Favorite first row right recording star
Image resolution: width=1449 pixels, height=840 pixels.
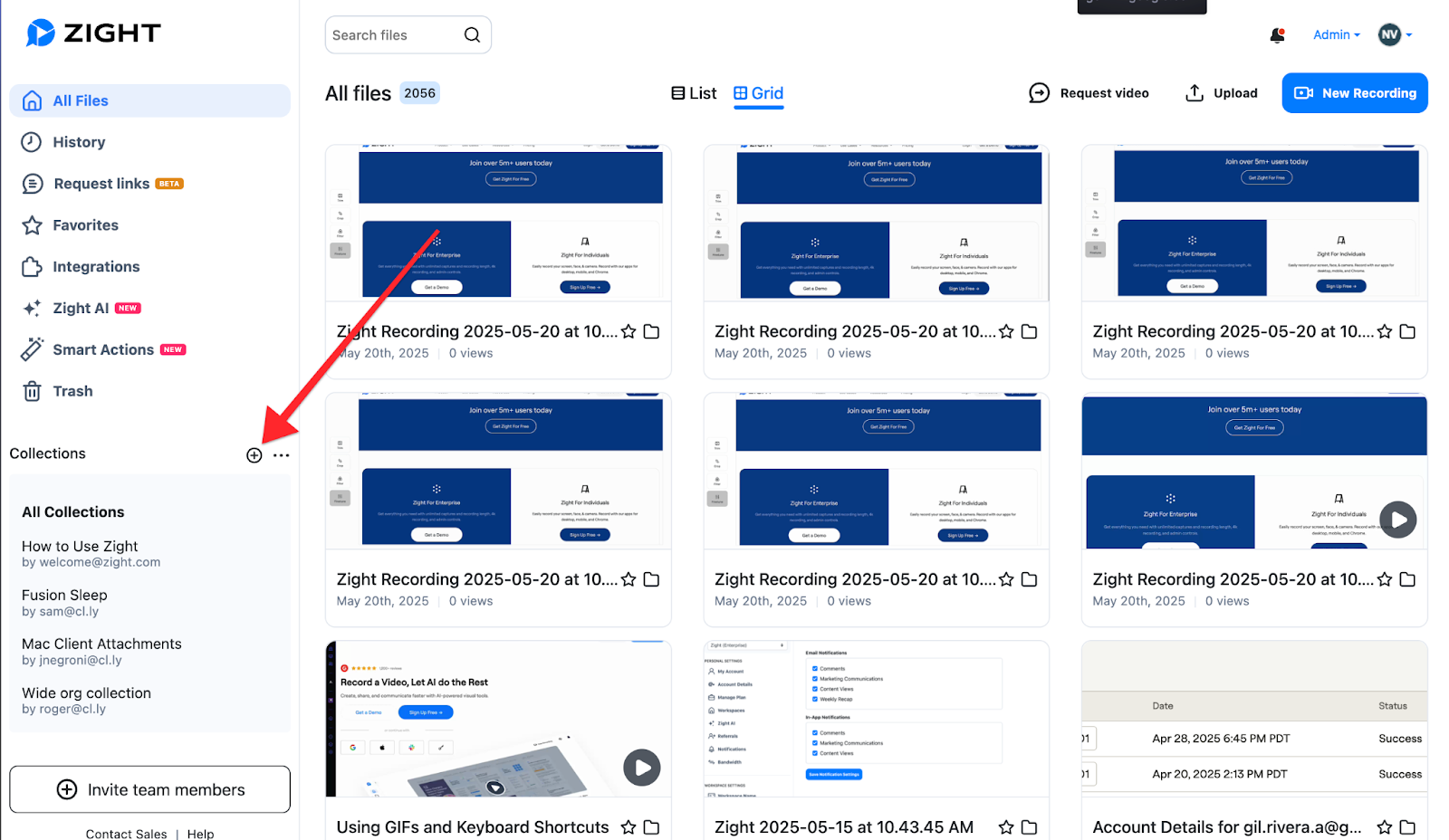click(1385, 331)
